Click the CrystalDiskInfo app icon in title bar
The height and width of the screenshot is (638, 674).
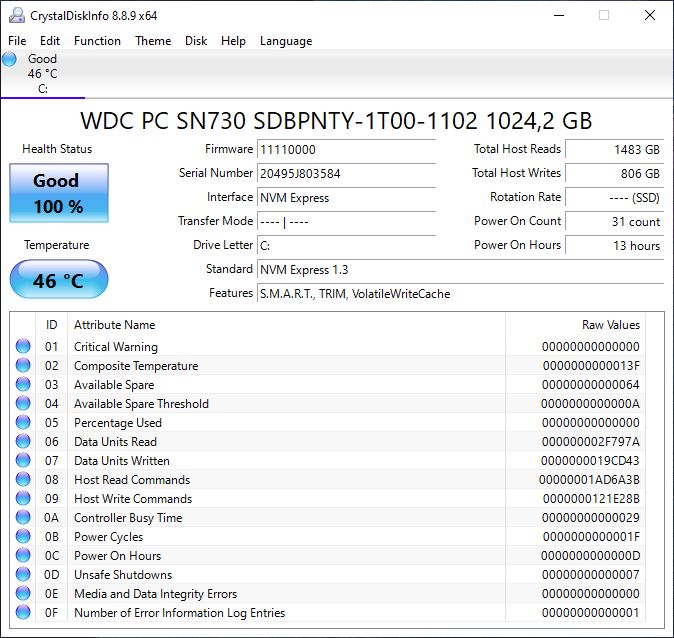(x=16, y=15)
